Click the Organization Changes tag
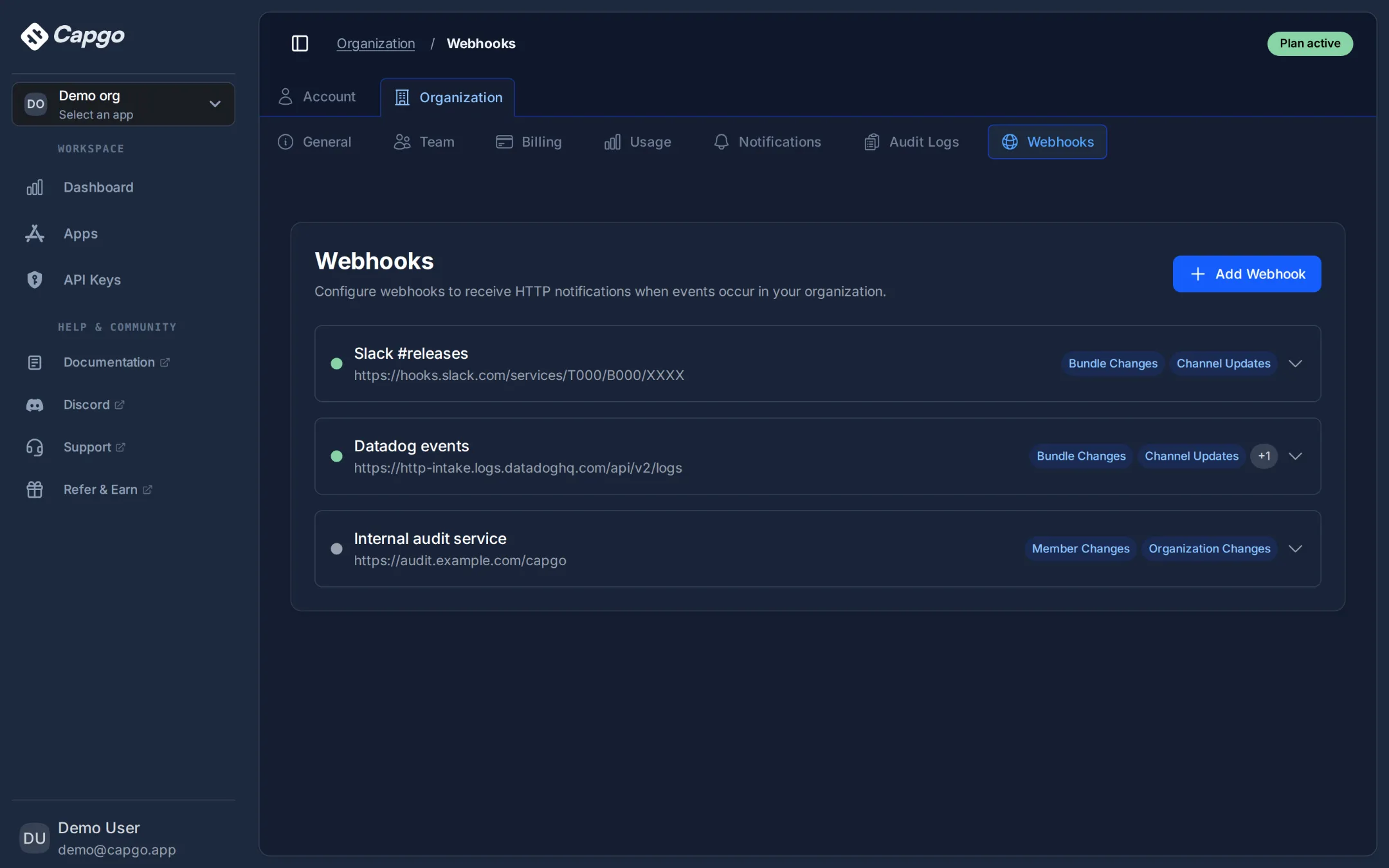 [x=1210, y=549]
